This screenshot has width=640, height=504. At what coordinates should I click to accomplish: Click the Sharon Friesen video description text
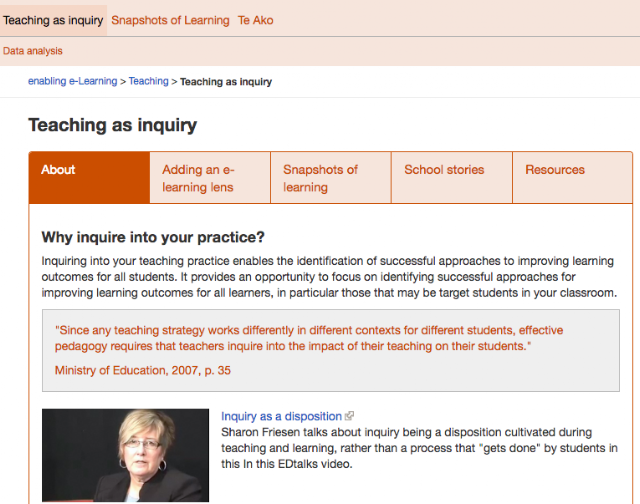click(419, 448)
